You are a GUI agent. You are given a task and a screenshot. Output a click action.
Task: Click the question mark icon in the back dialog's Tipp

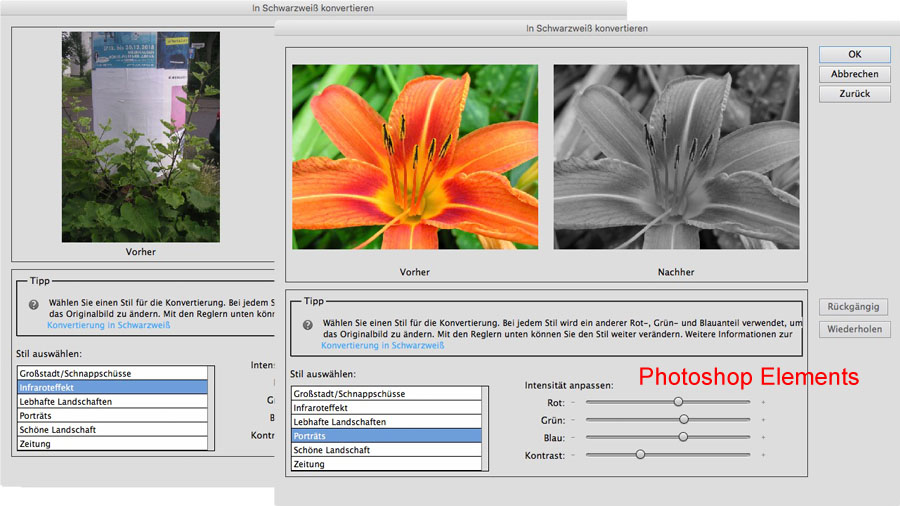coord(34,304)
